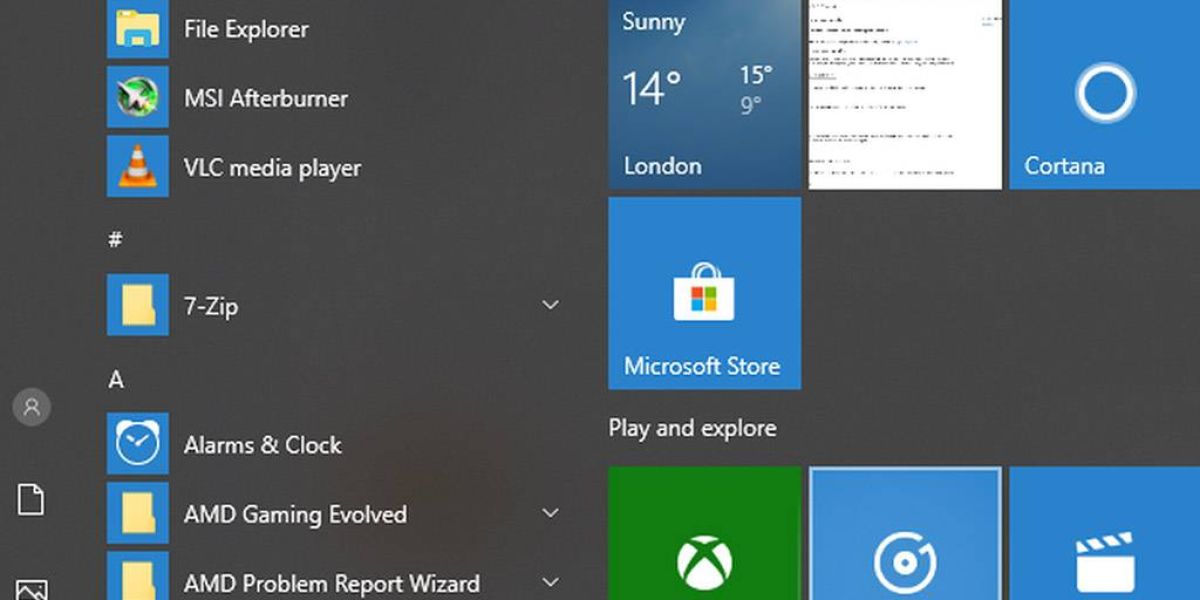1200x600 pixels.
Task: Open the Cortana tile
Action: [1105, 94]
